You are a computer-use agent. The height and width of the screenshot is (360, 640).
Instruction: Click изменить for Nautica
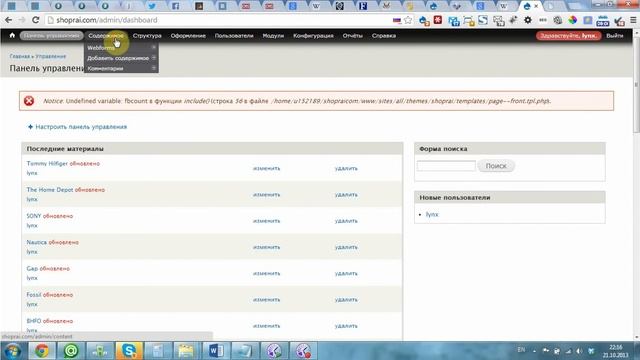point(266,247)
